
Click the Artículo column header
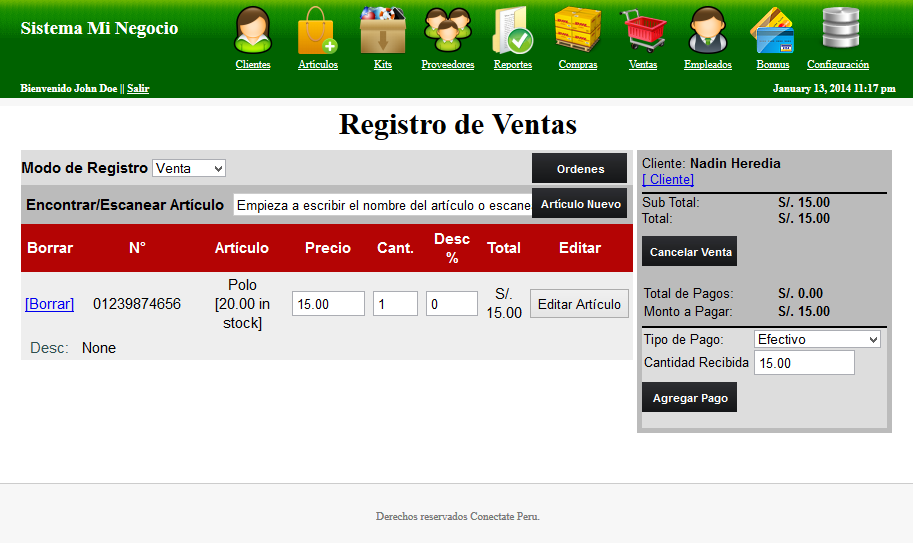[x=242, y=248]
